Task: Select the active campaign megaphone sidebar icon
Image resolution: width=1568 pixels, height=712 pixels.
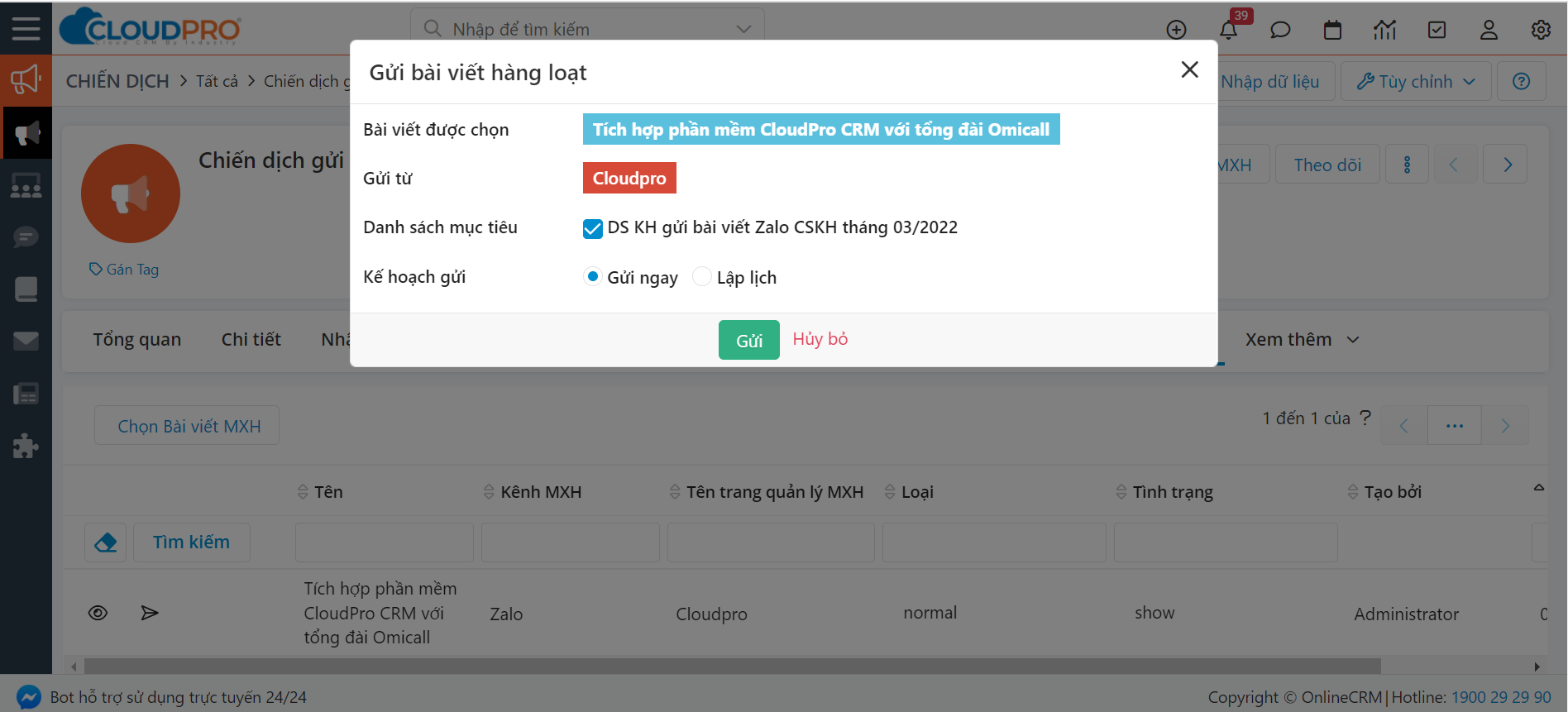Action: 26,132
